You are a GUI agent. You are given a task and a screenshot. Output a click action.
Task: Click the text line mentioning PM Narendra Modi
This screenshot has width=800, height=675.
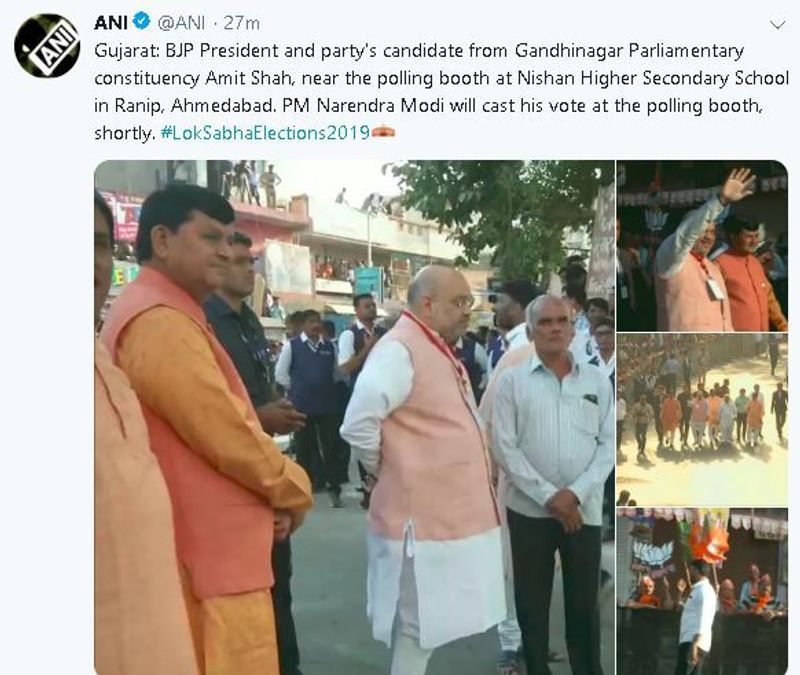coord(428,105)
